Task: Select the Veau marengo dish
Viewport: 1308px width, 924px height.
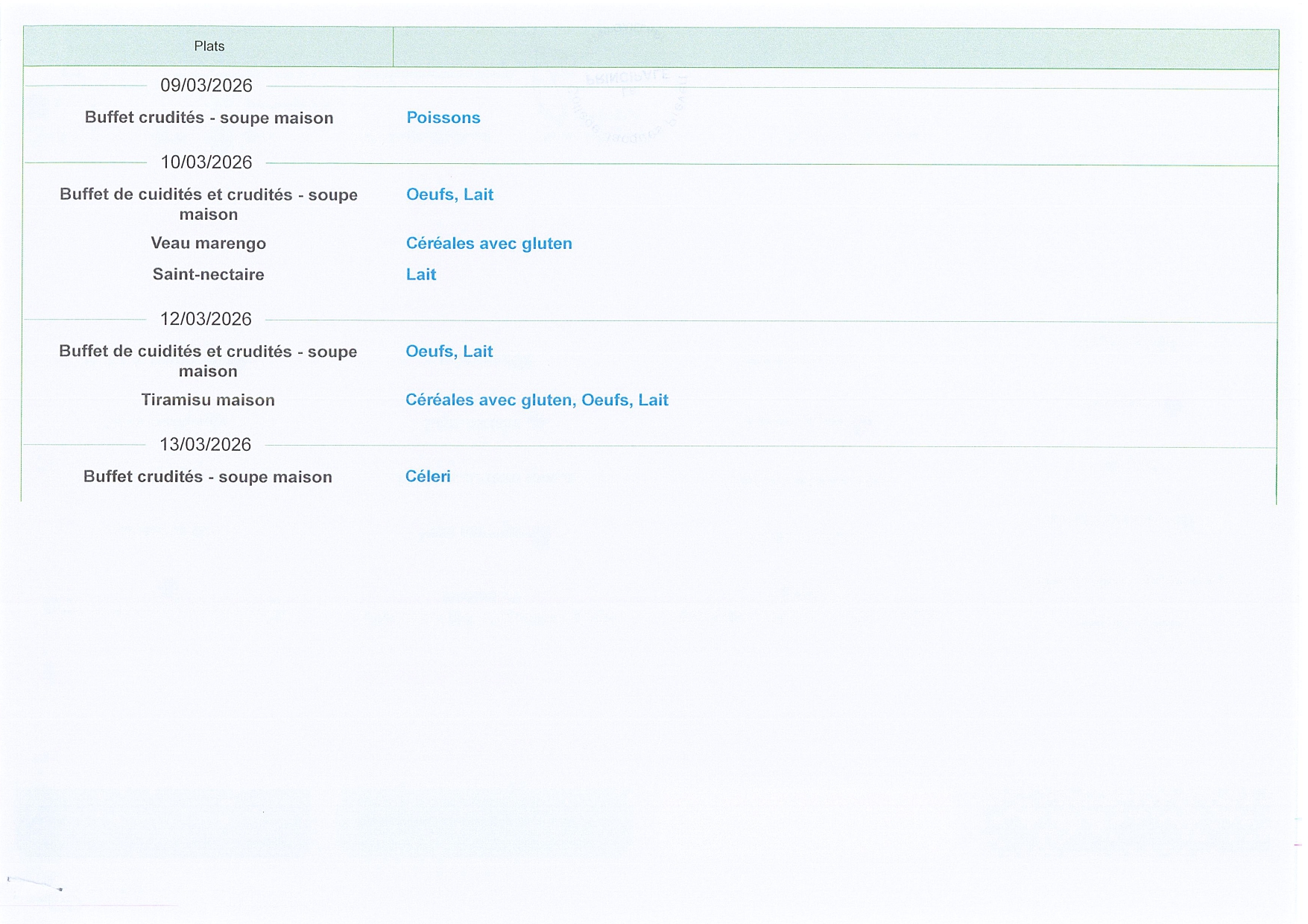Action: [x=208, y=244]
